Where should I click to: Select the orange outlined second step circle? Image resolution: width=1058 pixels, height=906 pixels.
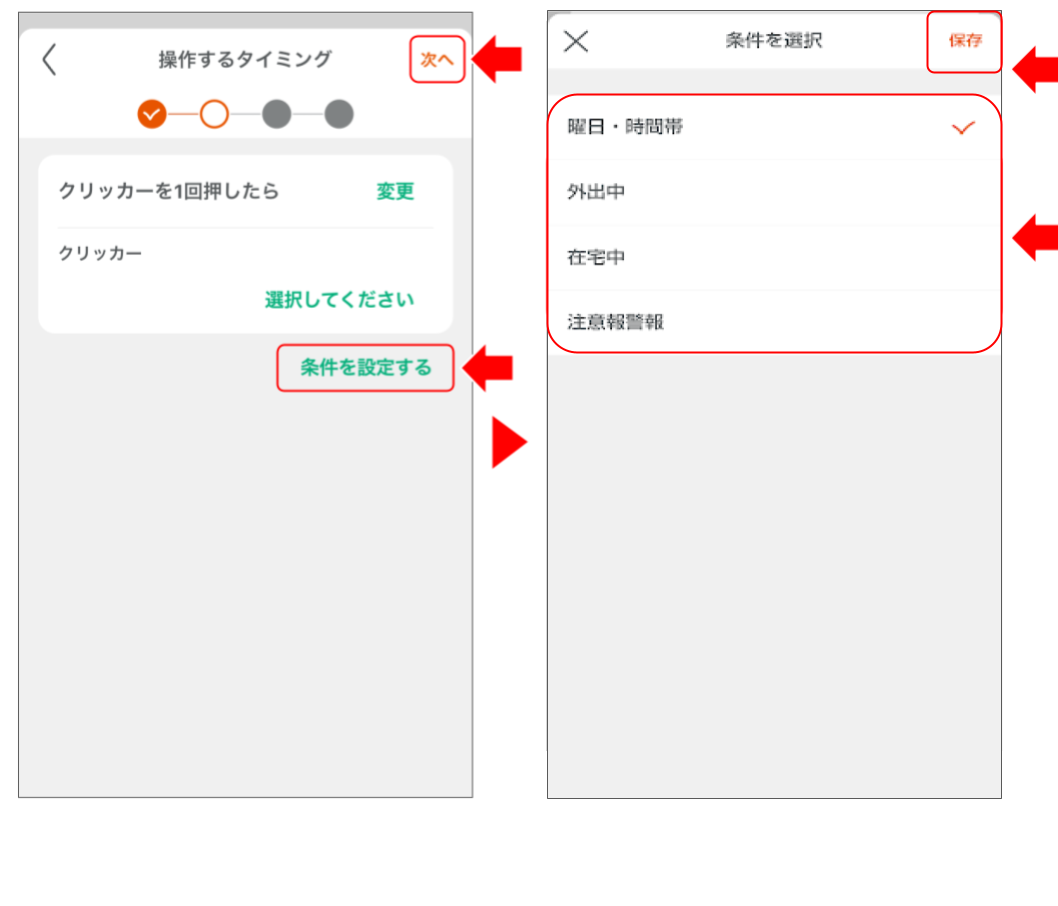(214, 114)
